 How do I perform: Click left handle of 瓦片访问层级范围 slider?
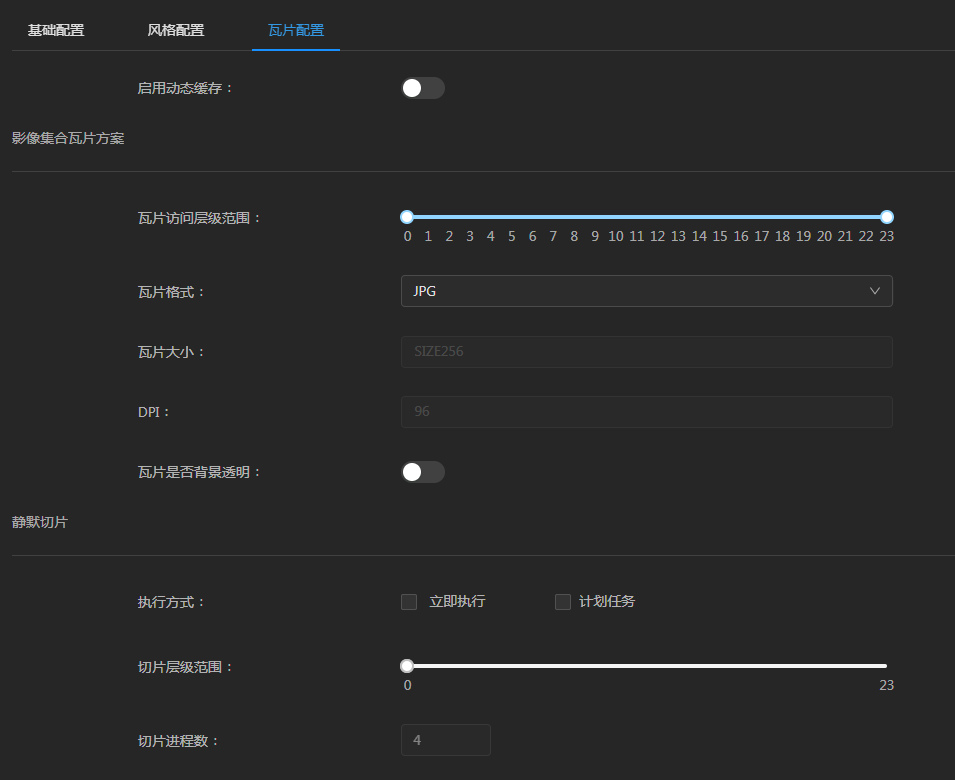[x=407, y=217]
